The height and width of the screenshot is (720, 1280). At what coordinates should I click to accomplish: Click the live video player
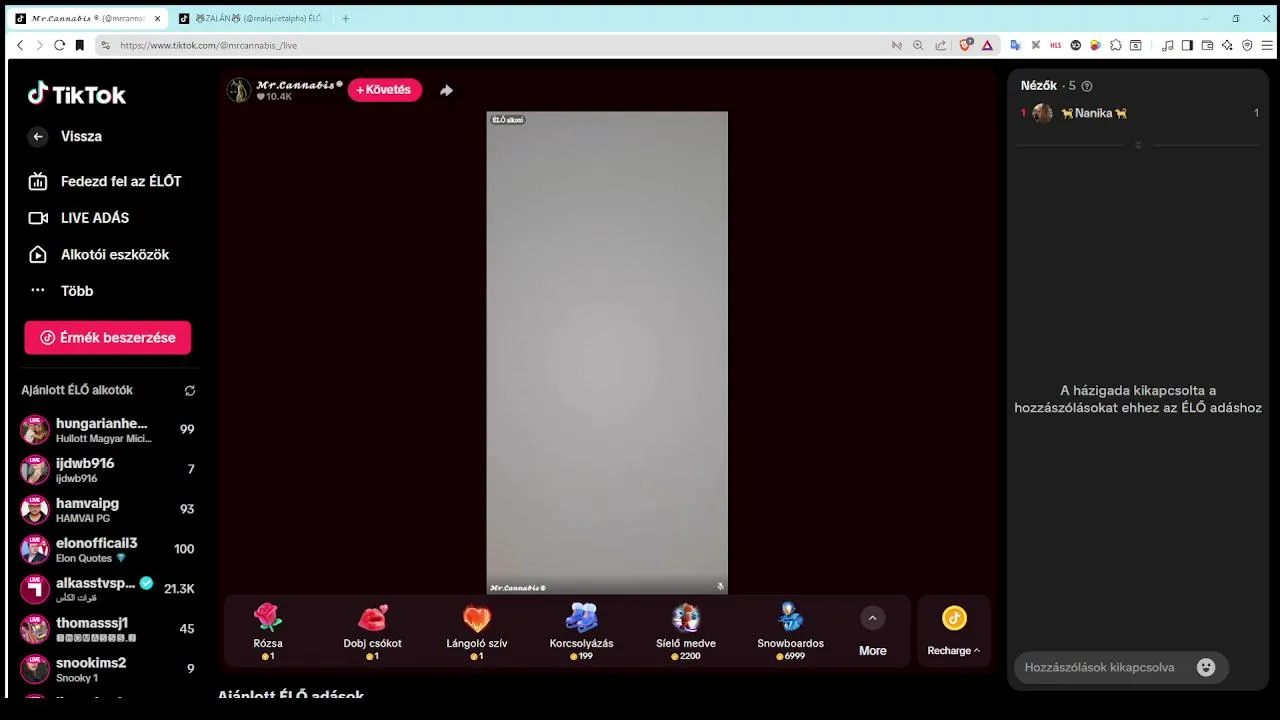pos(607,353)
